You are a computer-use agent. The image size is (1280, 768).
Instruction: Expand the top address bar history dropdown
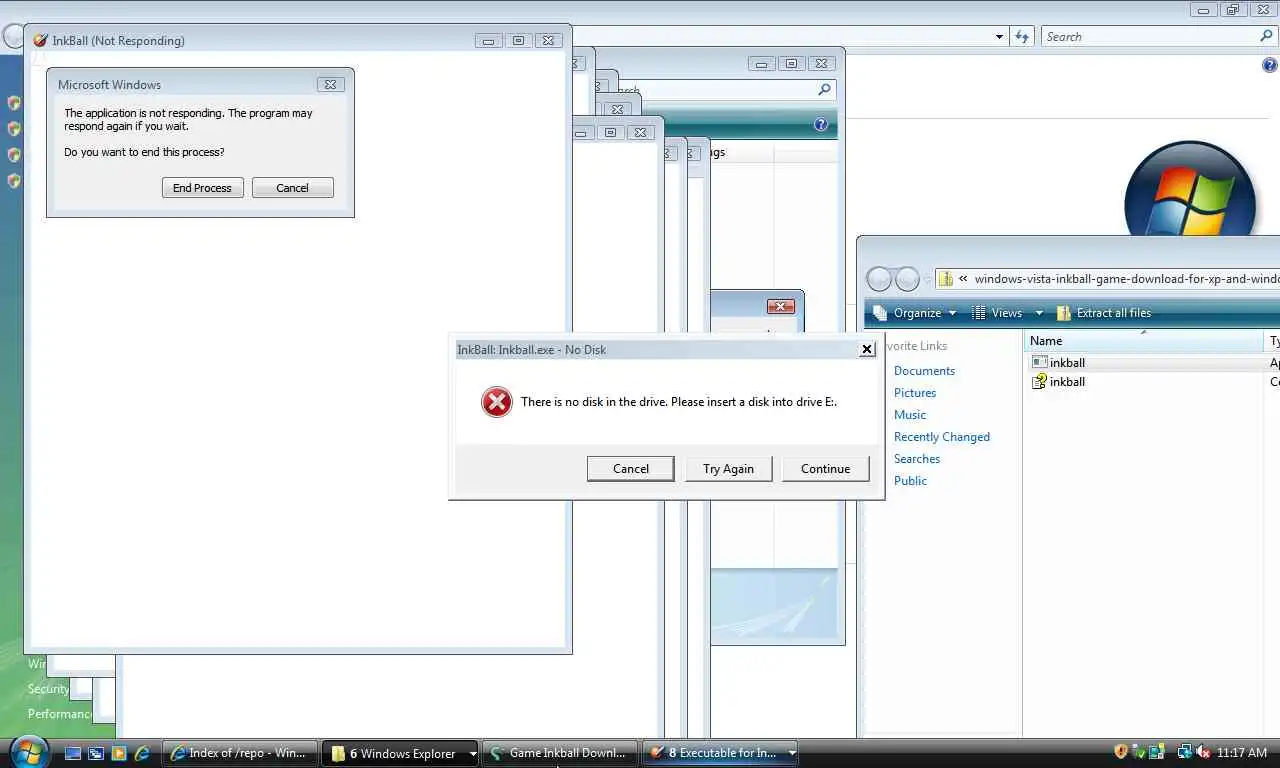pyautogui.click(x=999, y=37)
